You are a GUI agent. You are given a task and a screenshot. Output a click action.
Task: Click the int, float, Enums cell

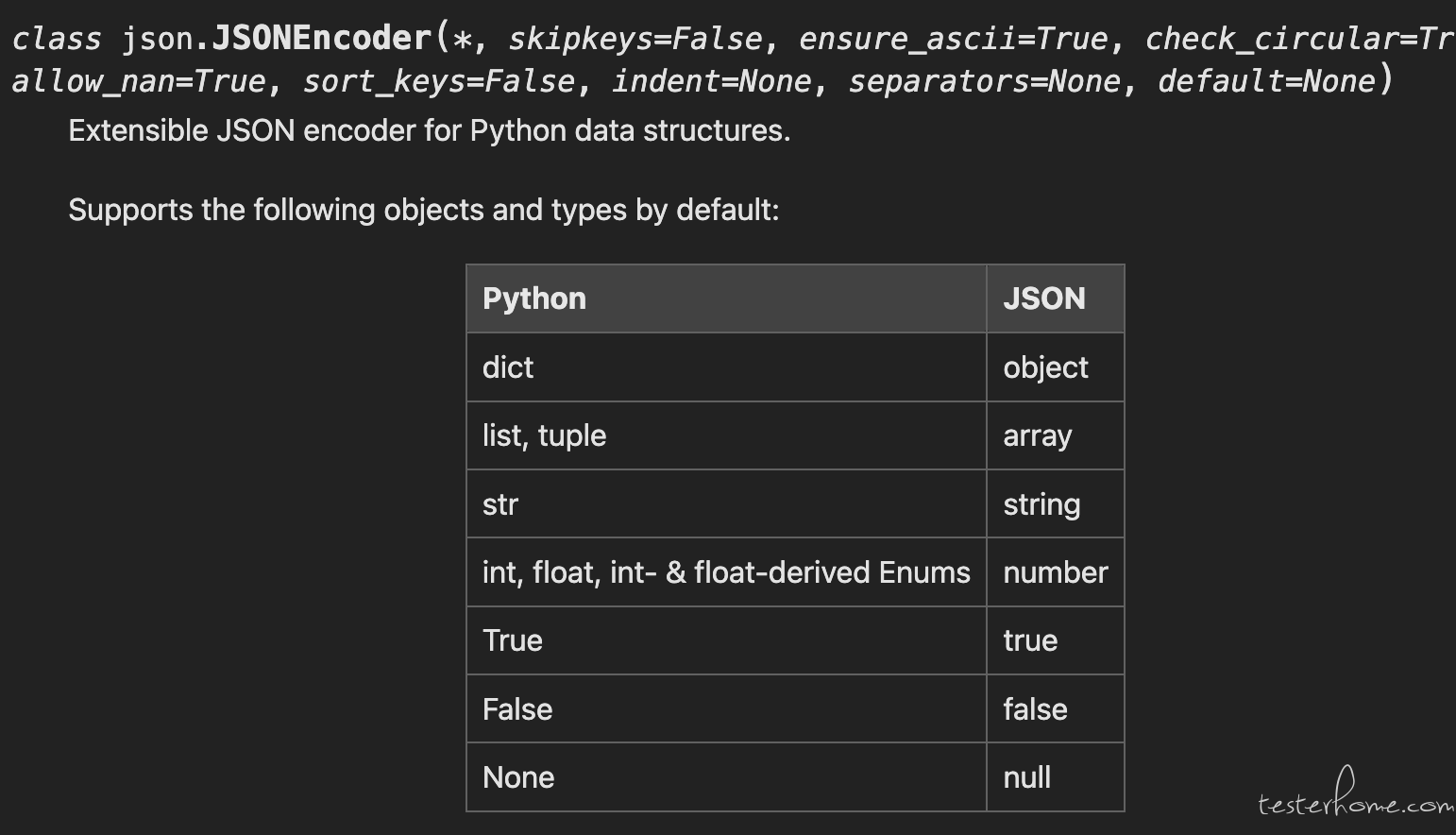[x=726, y=572]
